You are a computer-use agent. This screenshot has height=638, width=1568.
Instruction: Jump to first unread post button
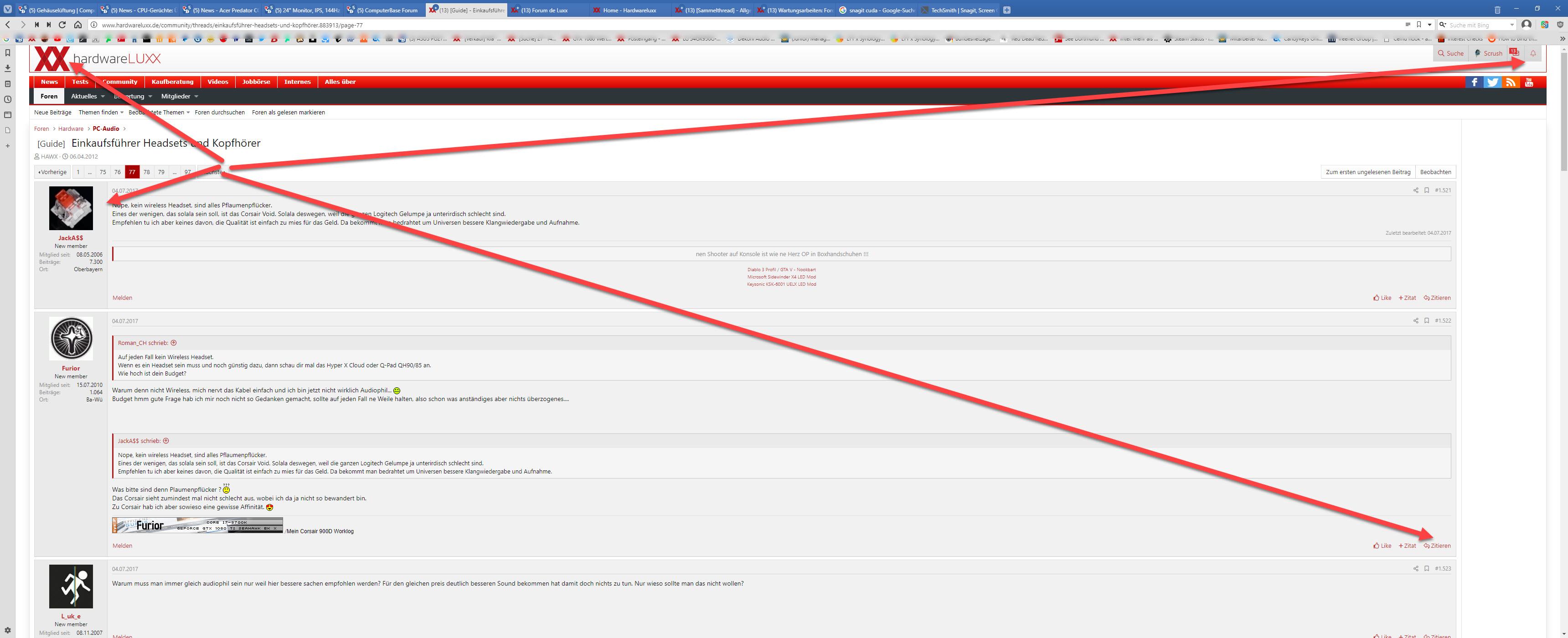[x=1368, y=172]
